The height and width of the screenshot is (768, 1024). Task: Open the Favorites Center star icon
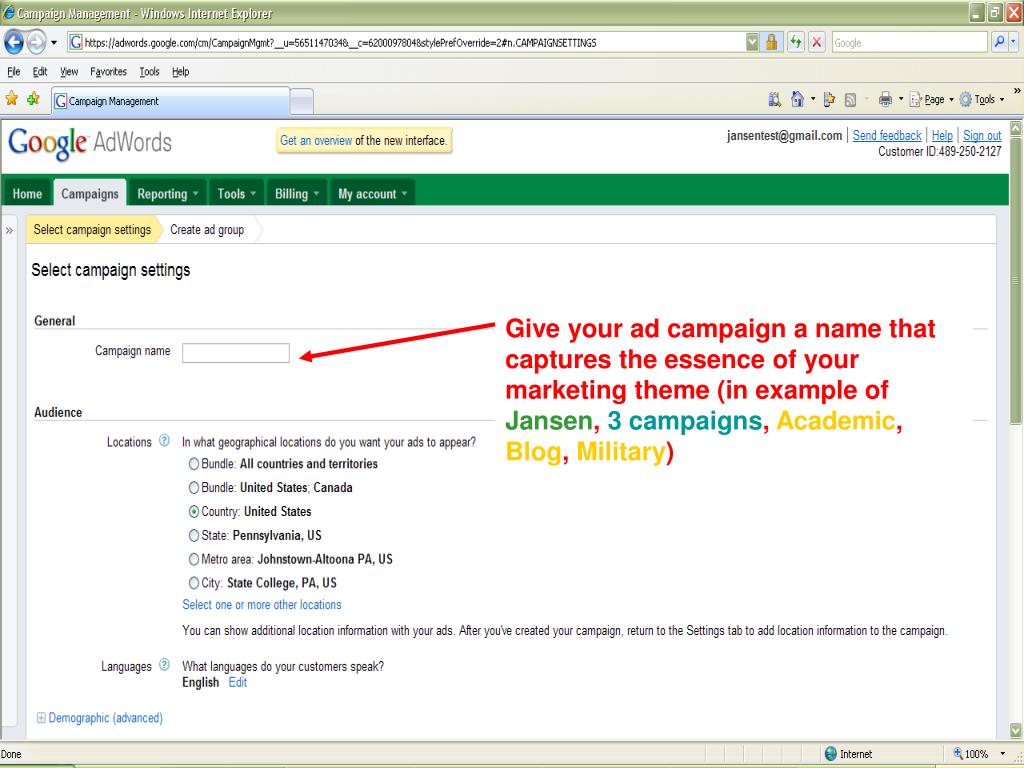pyautogui.click(x=12, y=99)
